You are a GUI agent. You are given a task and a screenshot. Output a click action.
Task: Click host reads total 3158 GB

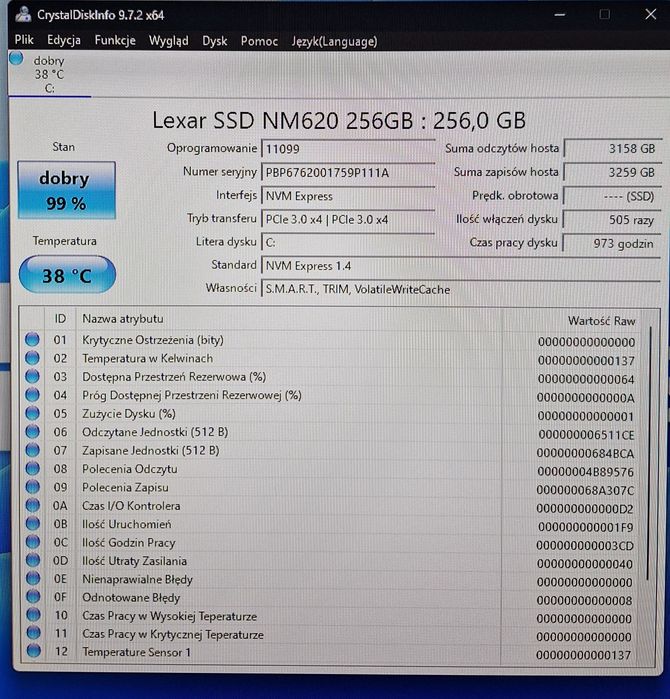click(612, 149)
